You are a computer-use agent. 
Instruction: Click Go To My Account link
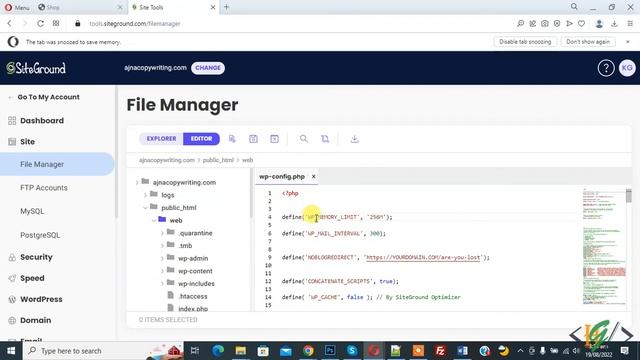click(48, 97)
